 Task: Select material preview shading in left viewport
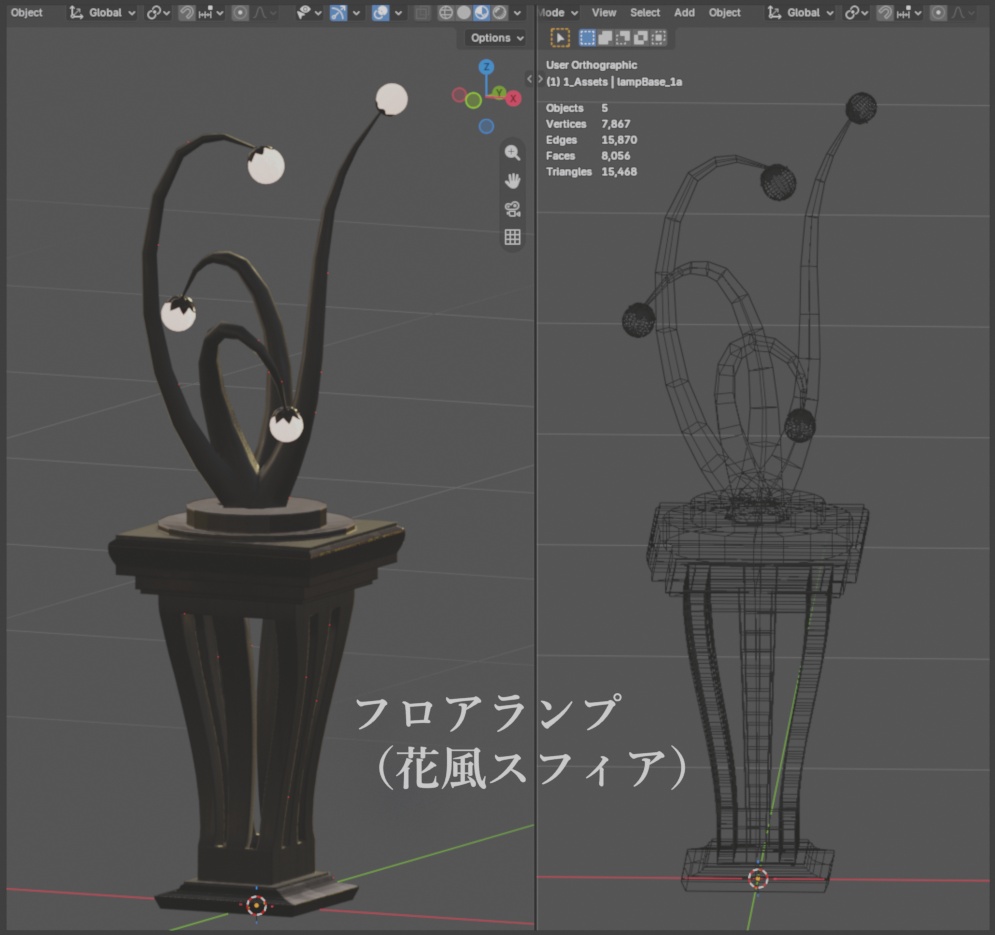(x=482, y=13)
